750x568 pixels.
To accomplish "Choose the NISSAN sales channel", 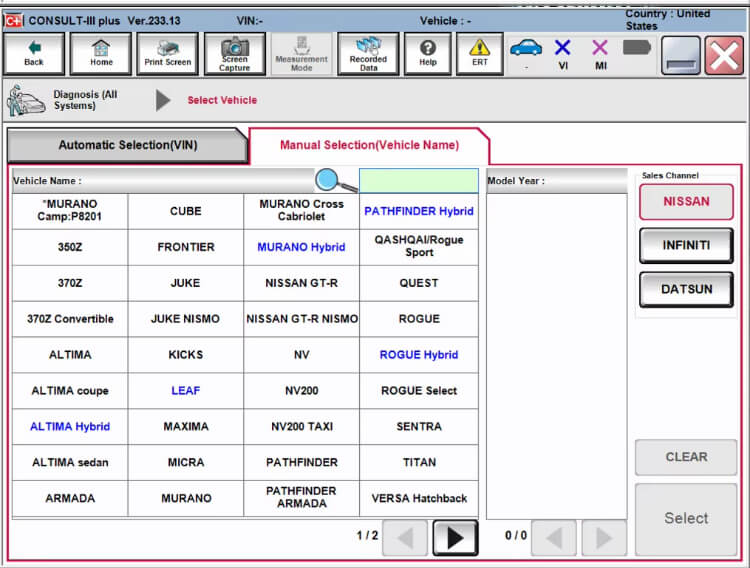I will coord(686,201).
